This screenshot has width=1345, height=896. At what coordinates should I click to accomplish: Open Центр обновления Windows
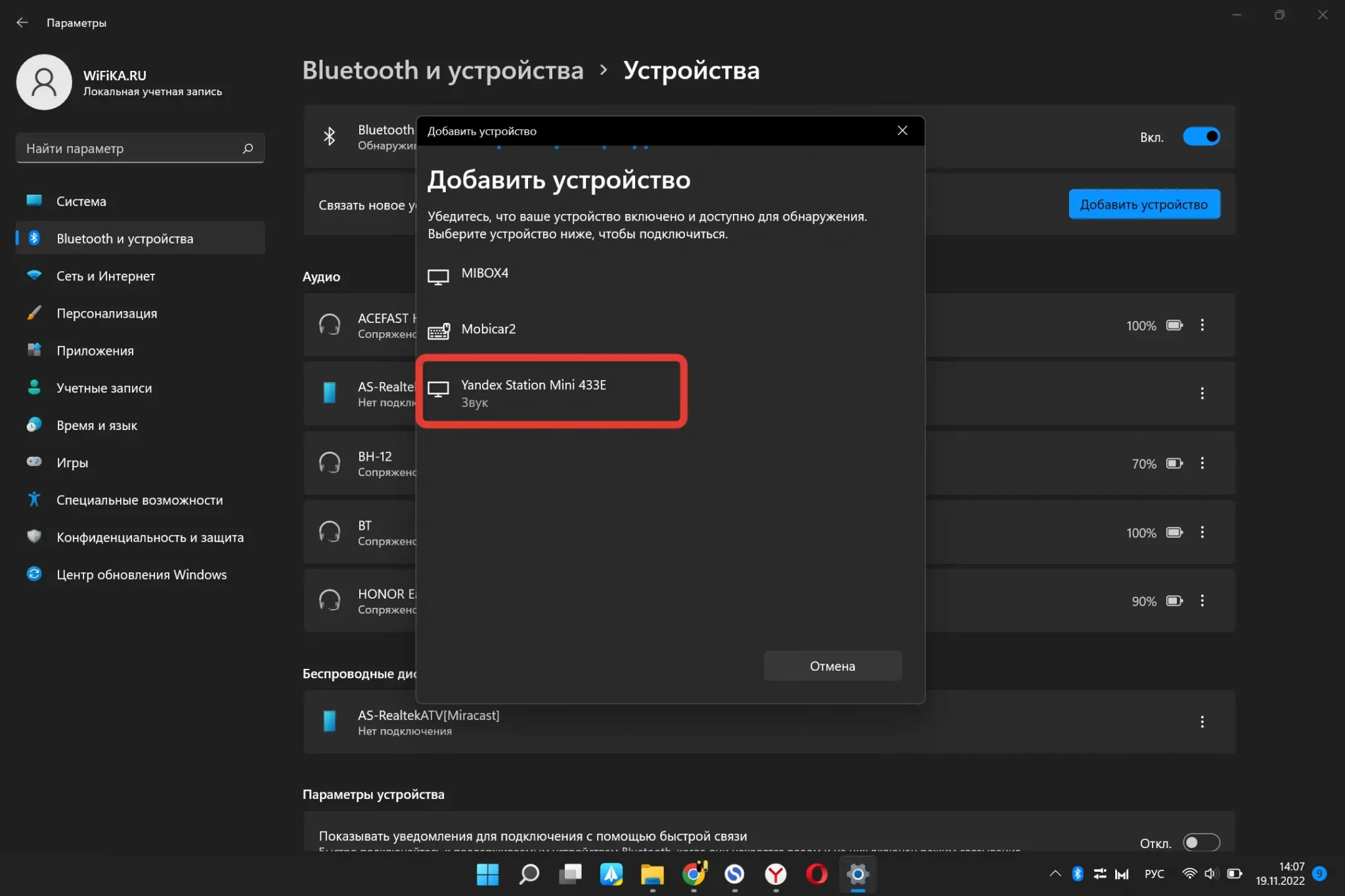coord(140,574)
